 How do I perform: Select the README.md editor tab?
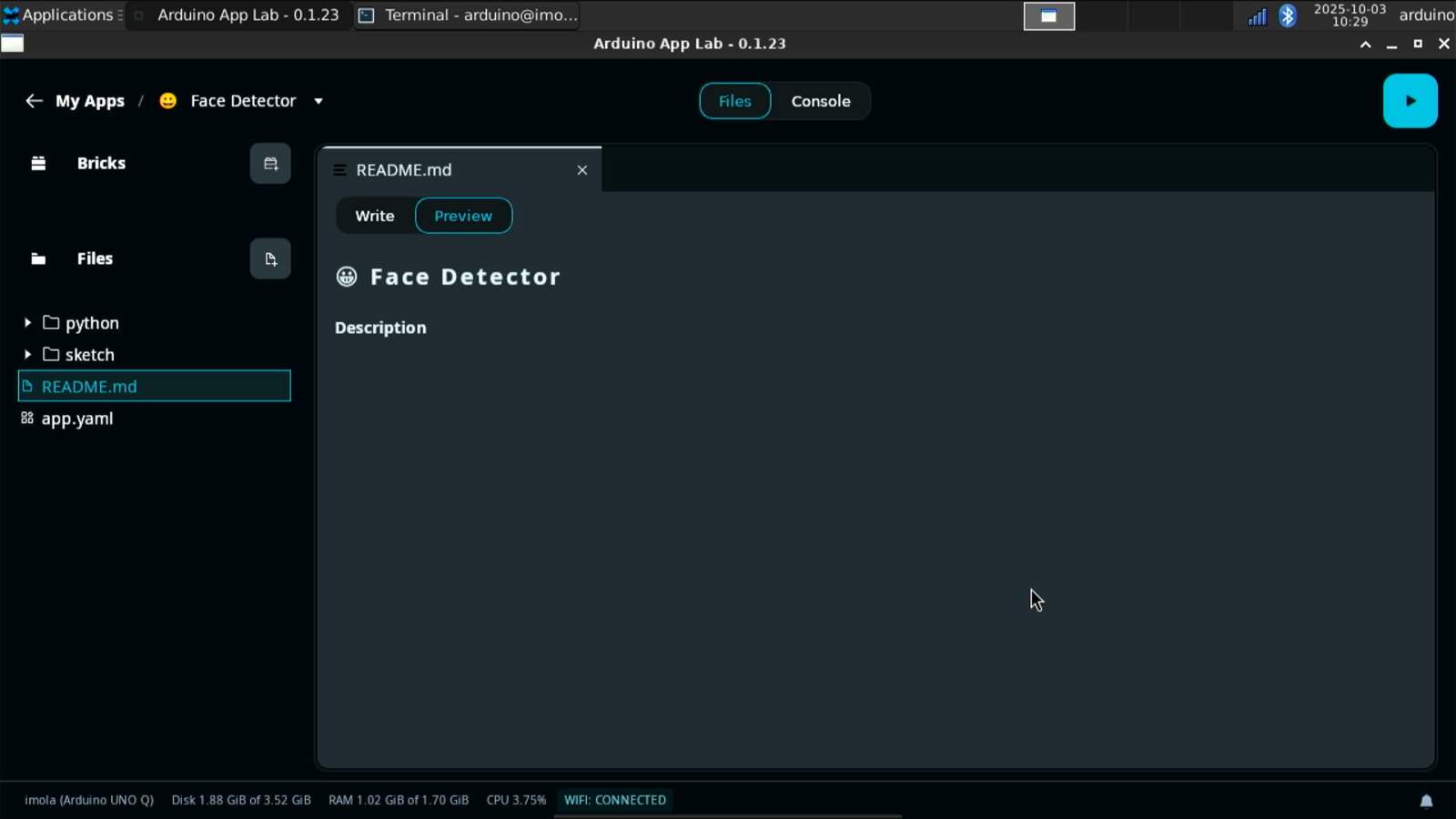(x=460, y=170)
